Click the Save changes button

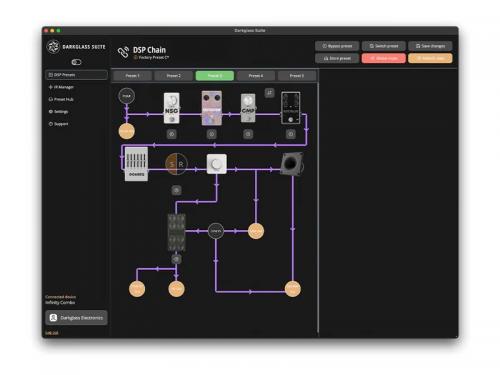(x=430, y=46)
